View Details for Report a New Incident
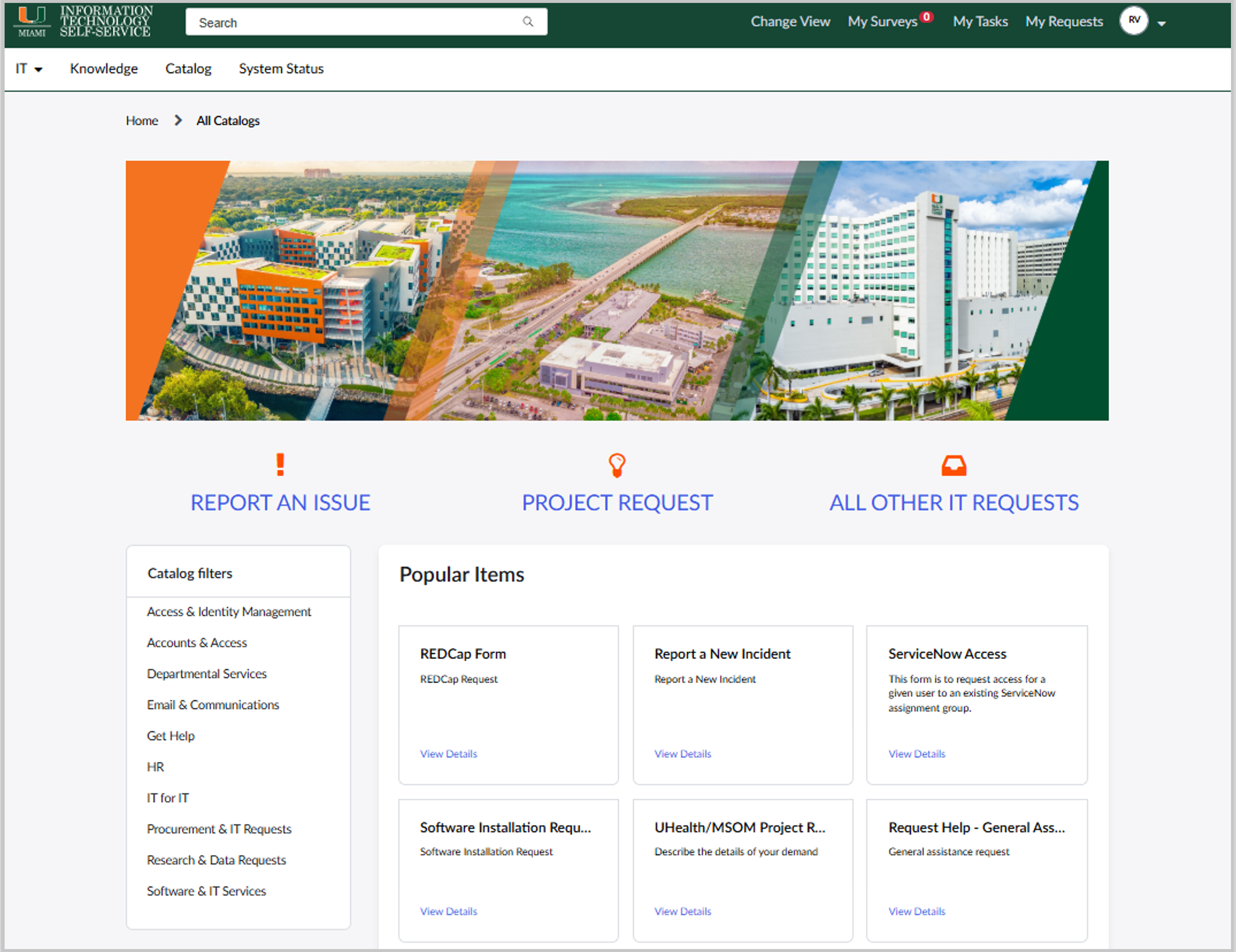 682,754
